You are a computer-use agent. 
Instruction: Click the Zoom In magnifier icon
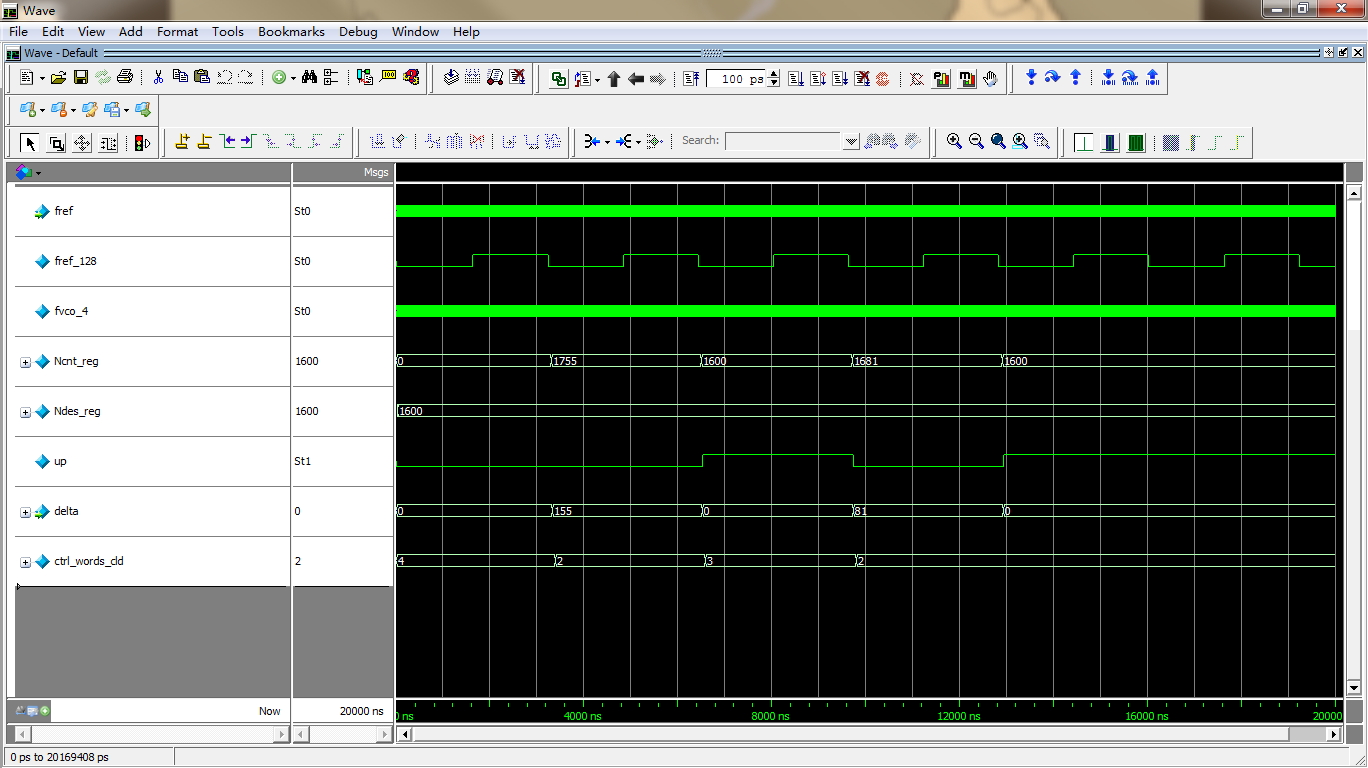pos(954,142)
